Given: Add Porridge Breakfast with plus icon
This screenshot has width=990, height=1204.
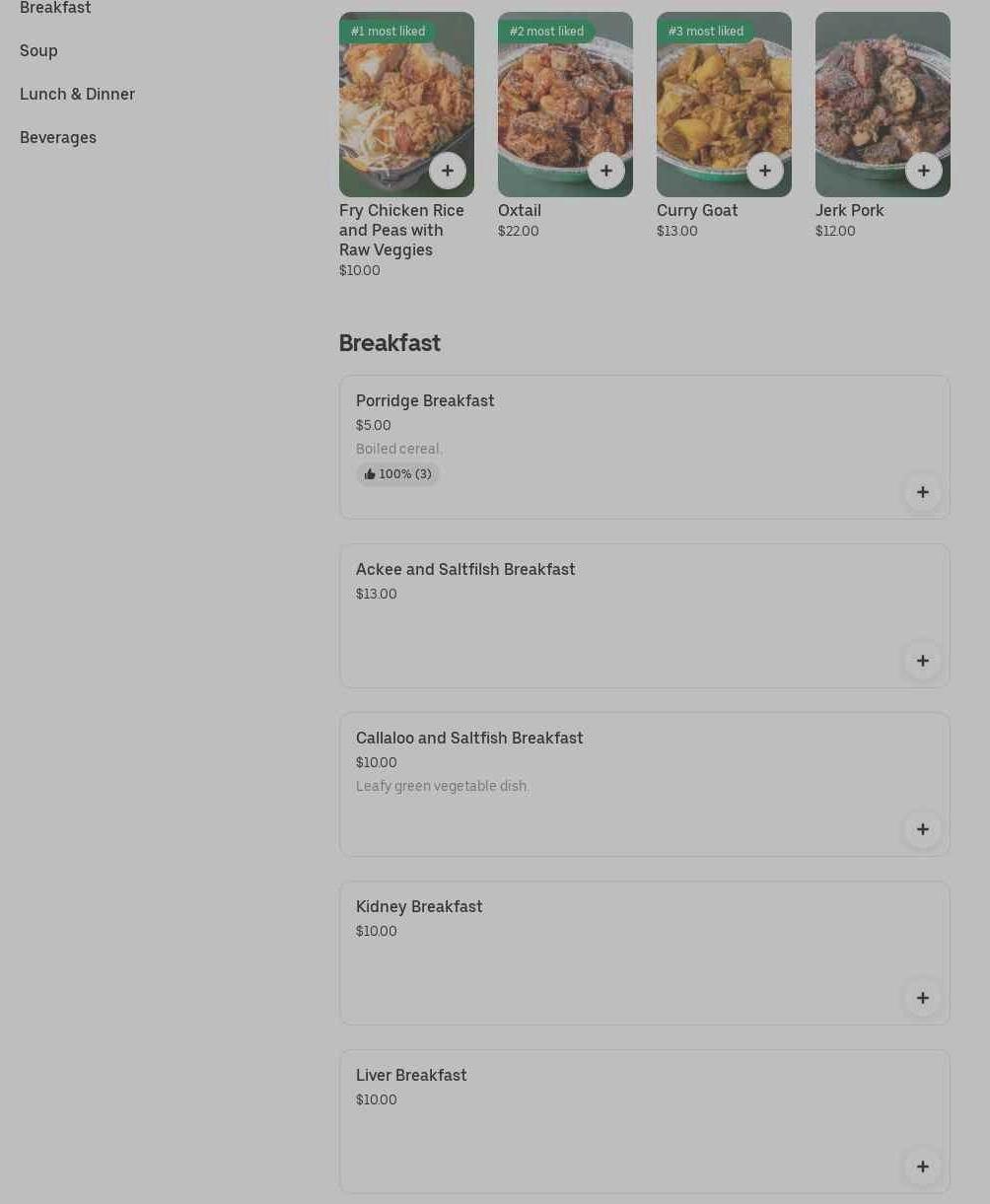Looking at the screenshot, I should click(x=923, y=492).
